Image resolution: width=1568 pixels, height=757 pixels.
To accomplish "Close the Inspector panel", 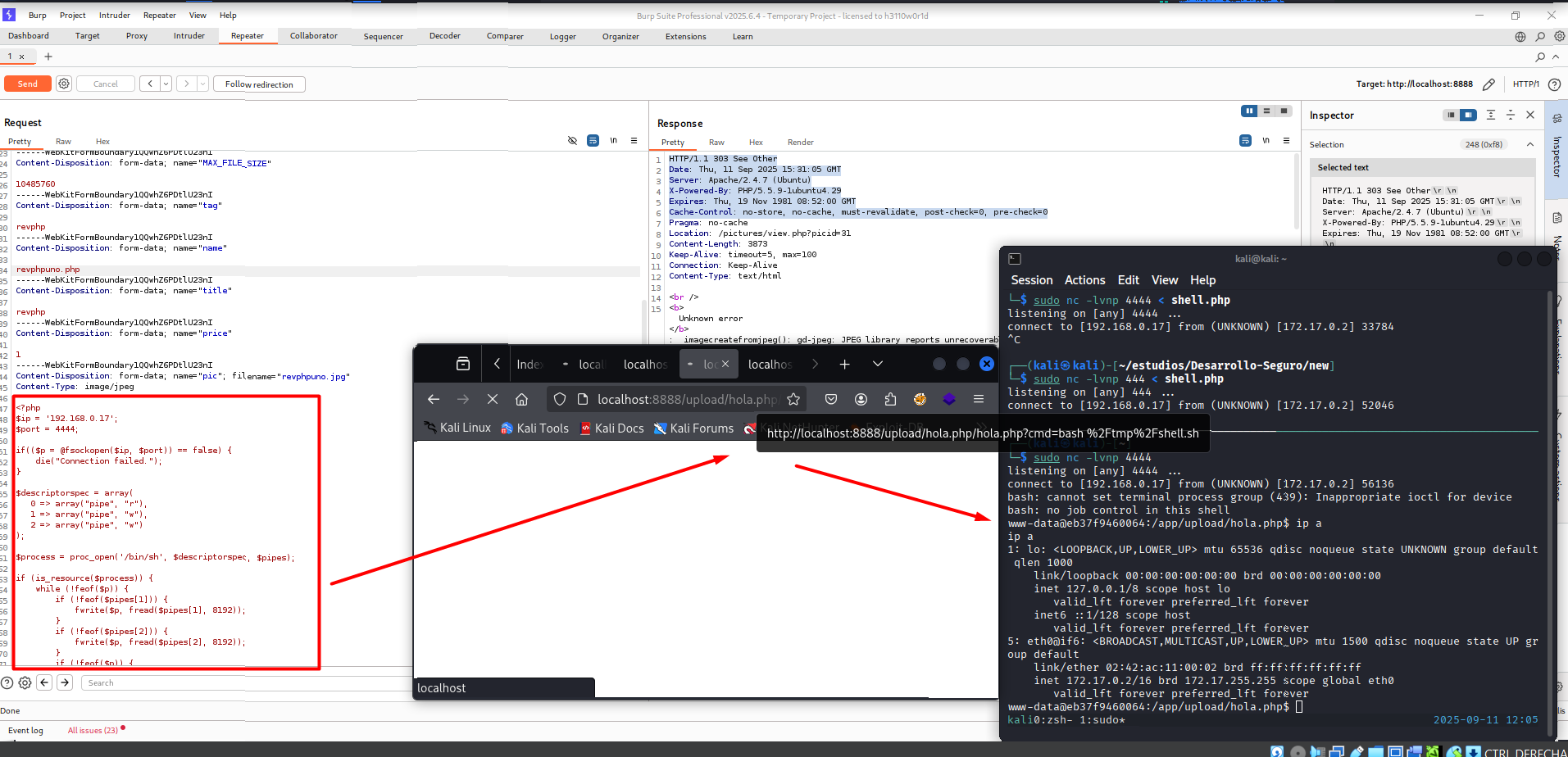I will [1530, 116].
